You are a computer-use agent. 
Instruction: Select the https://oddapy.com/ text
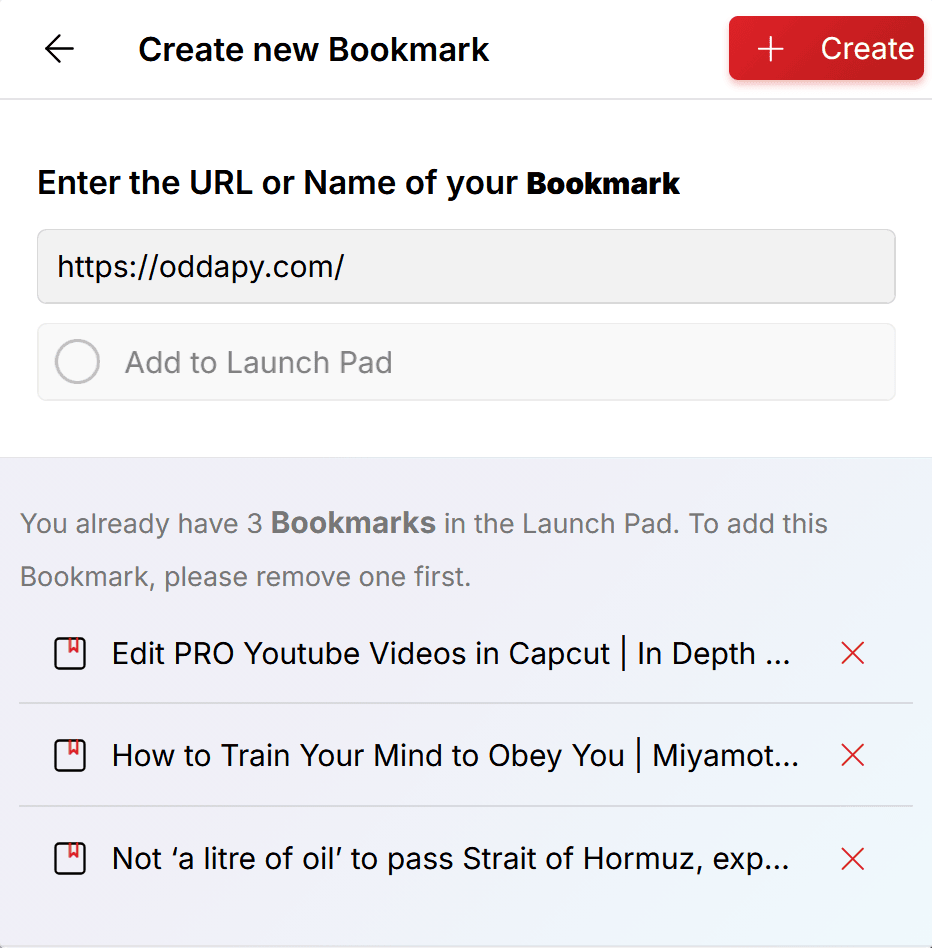pyautogui.click(x=201, y=267)
